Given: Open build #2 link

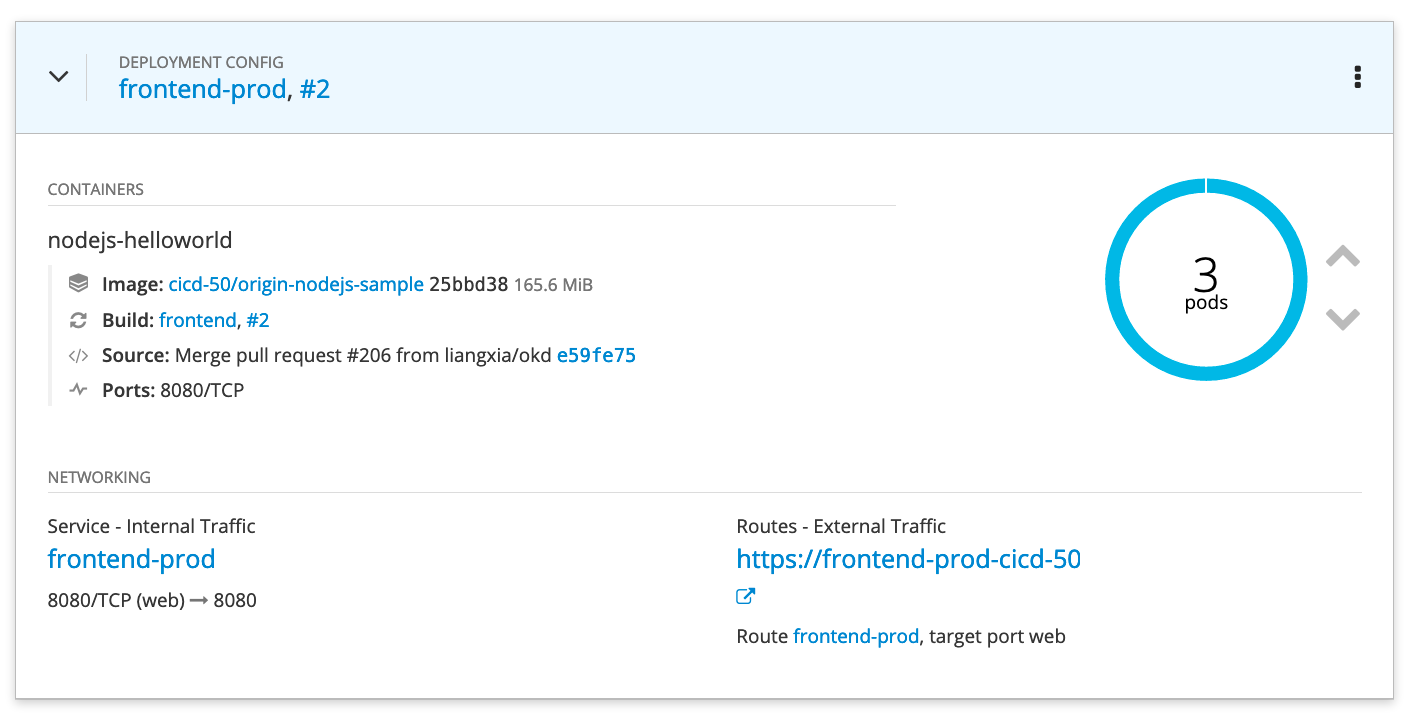Looking at the screenshot, I should [258, 320].
